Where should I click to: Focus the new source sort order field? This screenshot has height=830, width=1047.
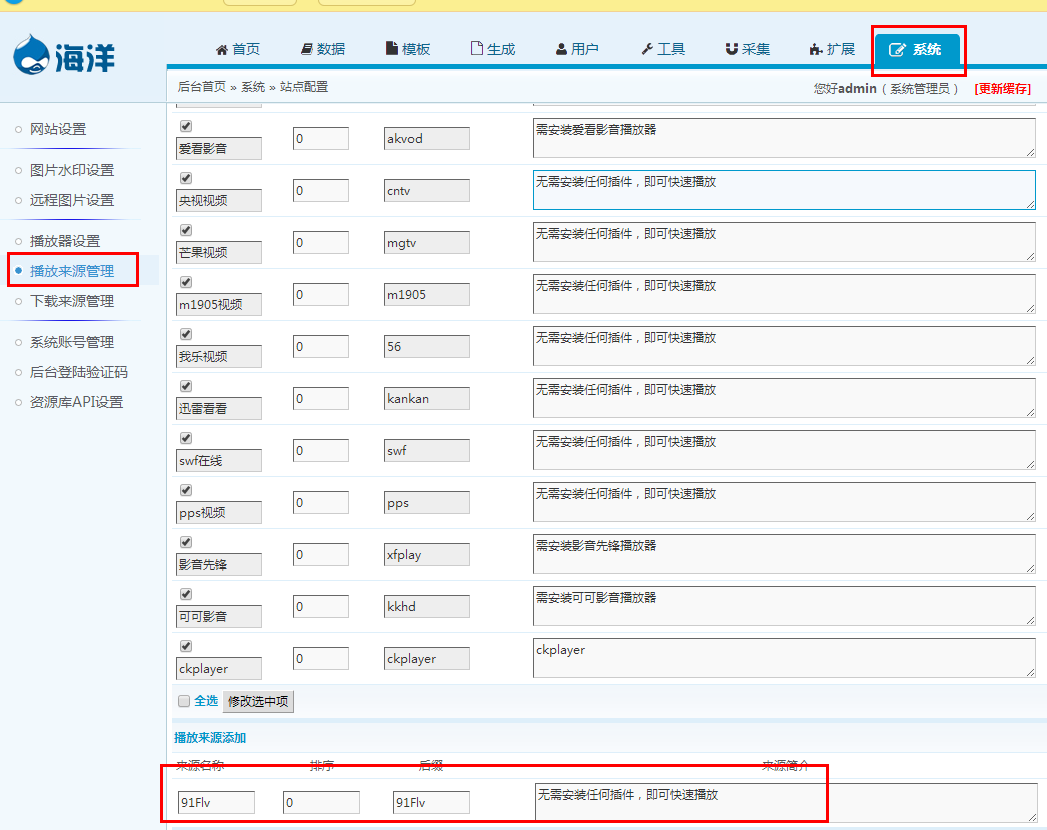[x=321, y=803]
